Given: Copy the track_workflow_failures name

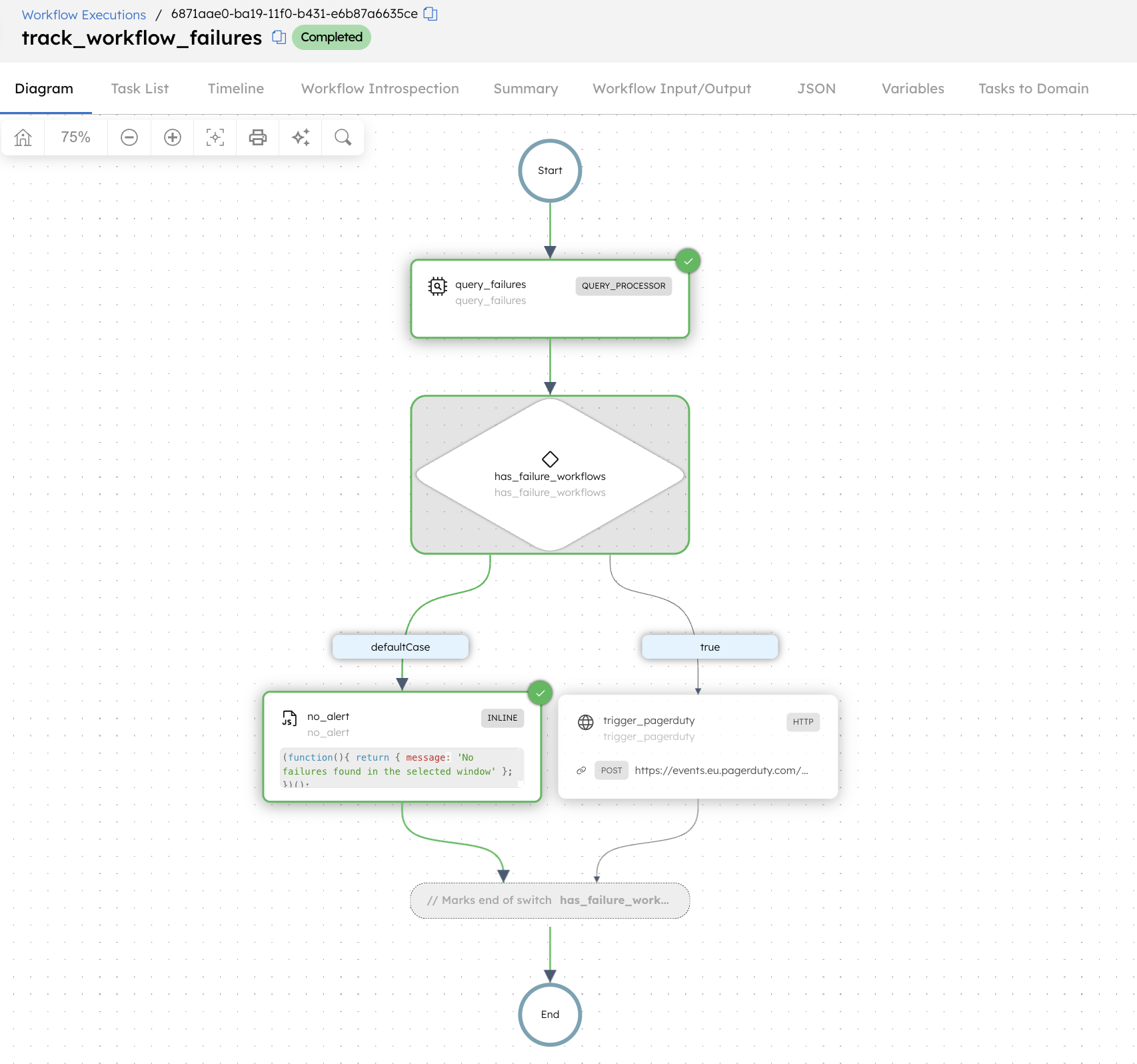Looking at the screenshot, I should coord(279,37).
